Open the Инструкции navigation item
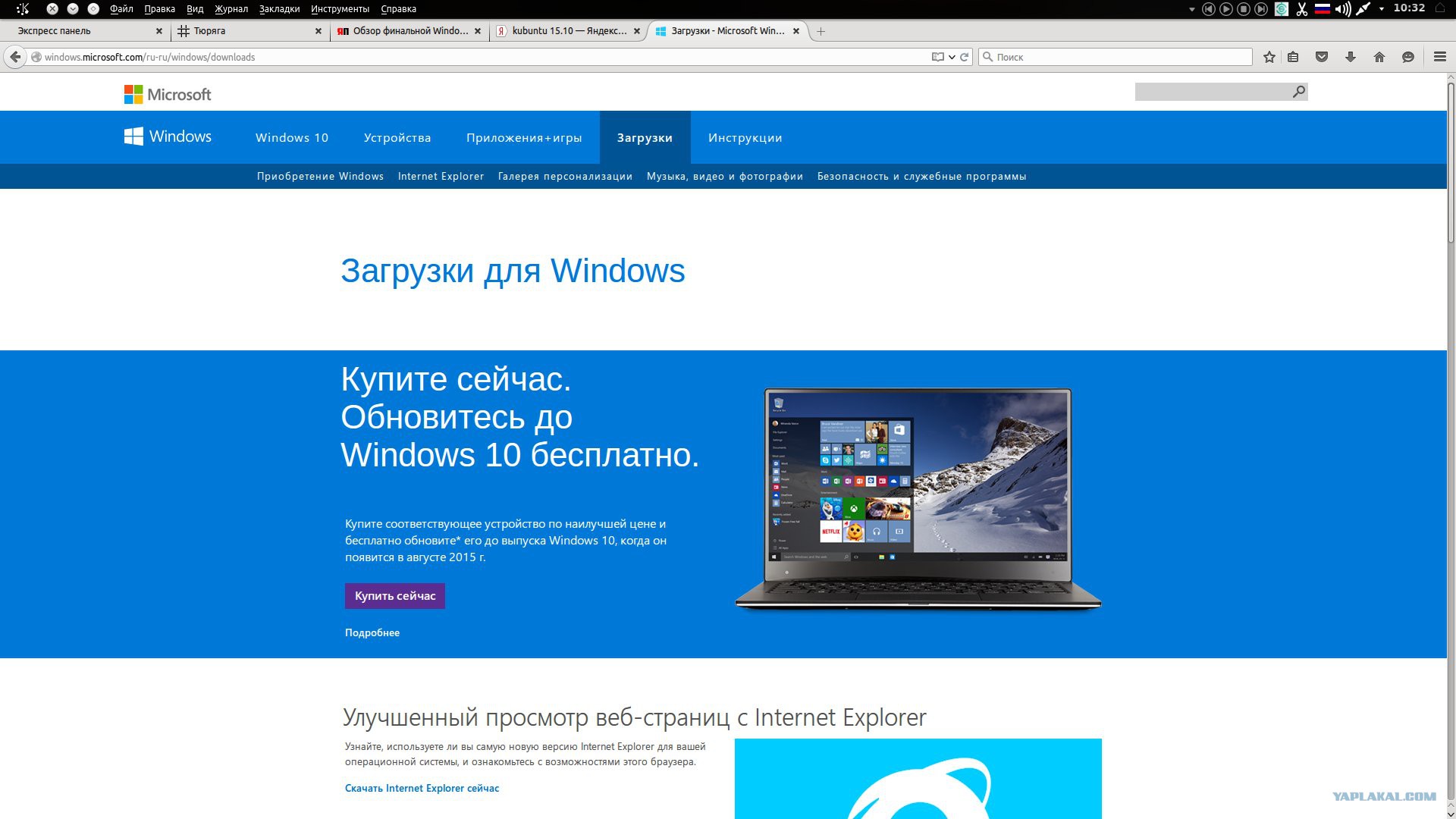The width and height of the screenshot is (1456, 819). [745, 137]
